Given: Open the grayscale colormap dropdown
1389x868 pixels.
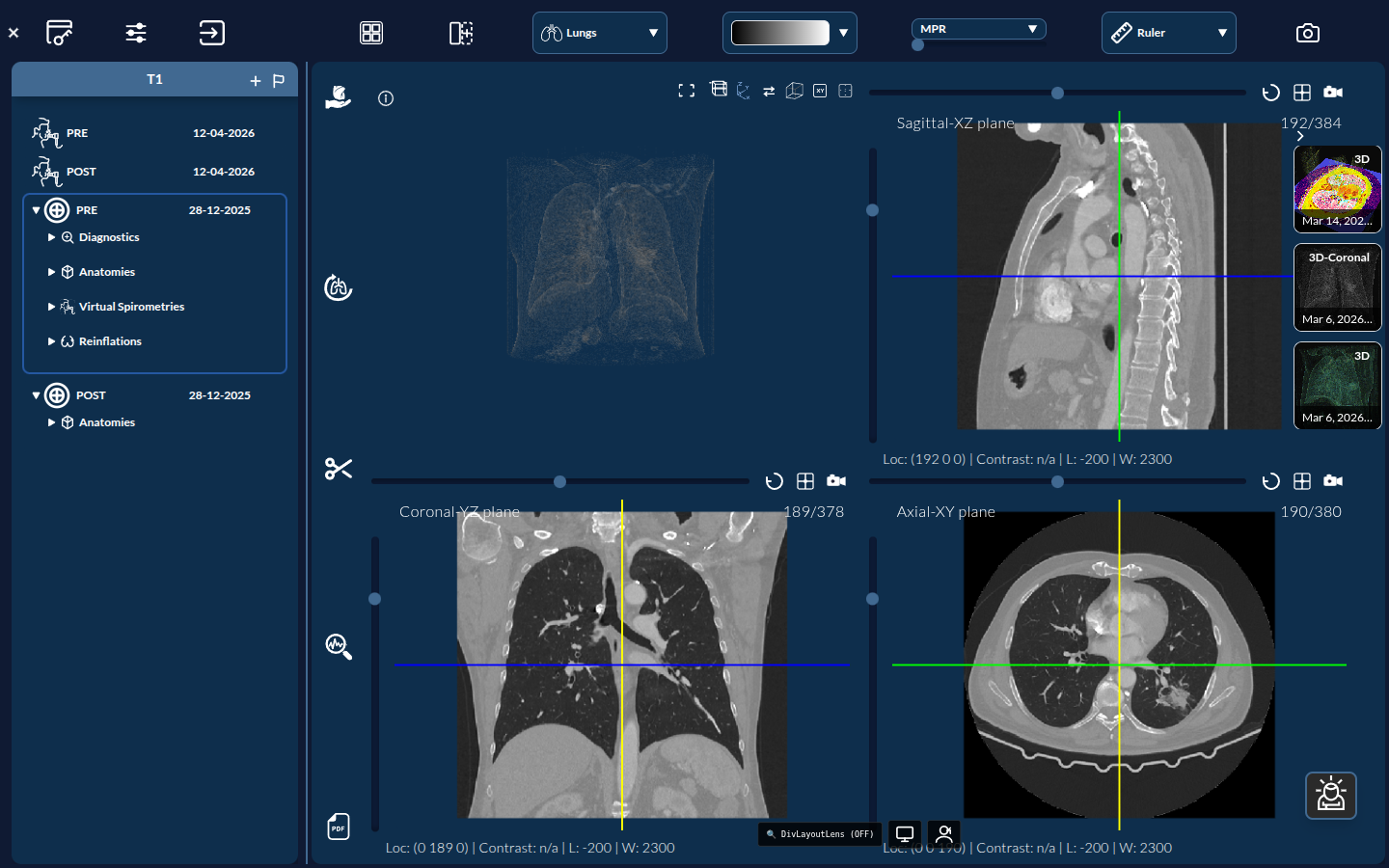Looking at the screenshot, I should (789, 33).
